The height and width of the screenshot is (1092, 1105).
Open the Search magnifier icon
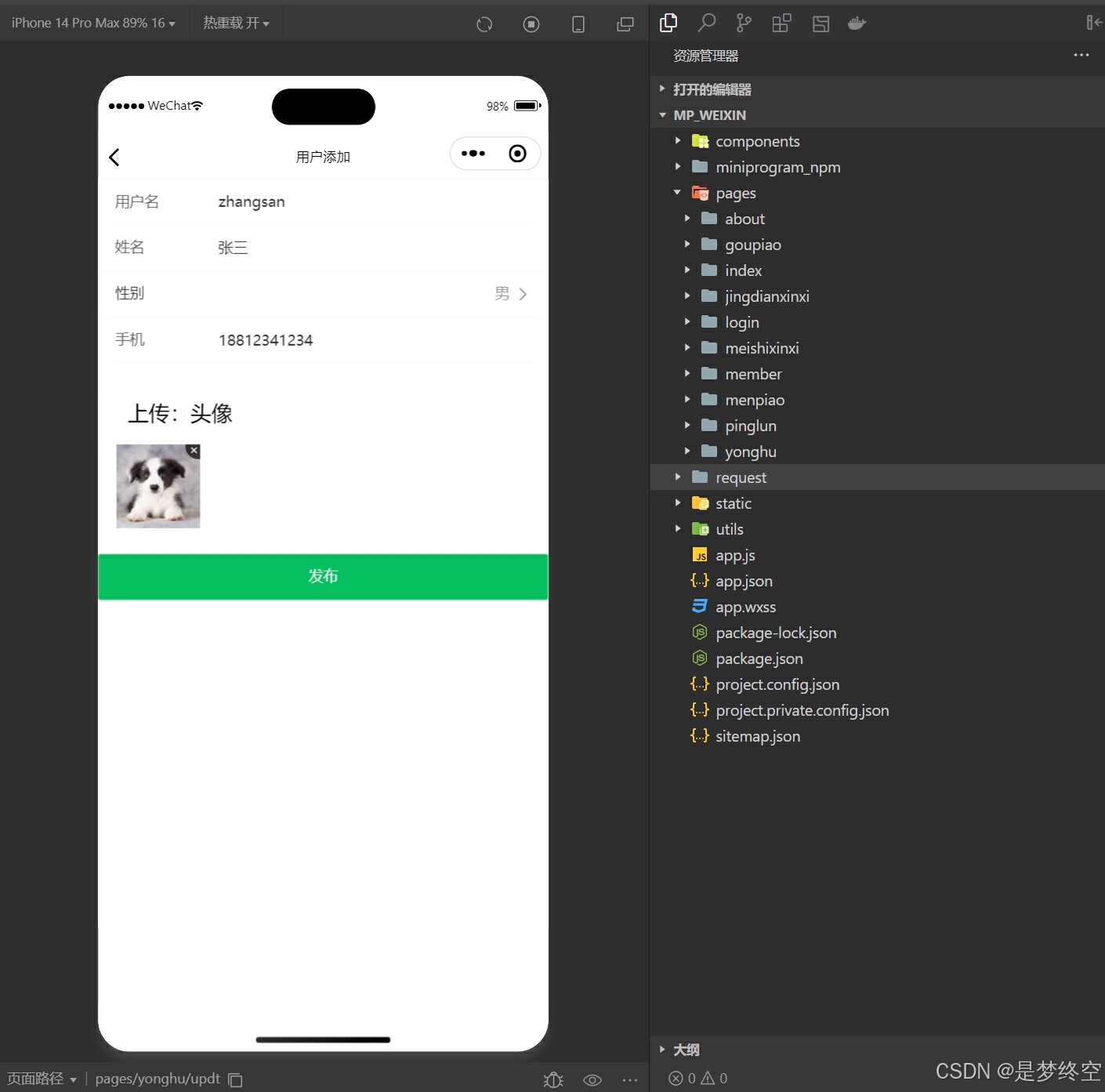coord(707,24)
